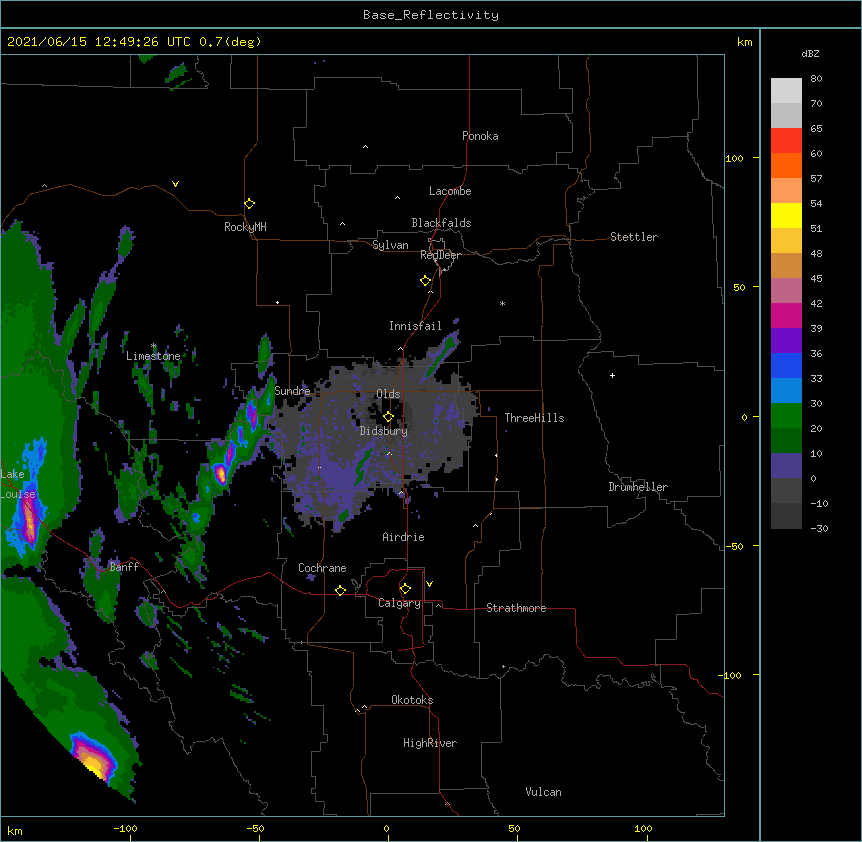This screenshot has width=862, height=842.
Task: Select the yellow 51-54 dBZ legend swatch
Action: [x=786, y=215]
